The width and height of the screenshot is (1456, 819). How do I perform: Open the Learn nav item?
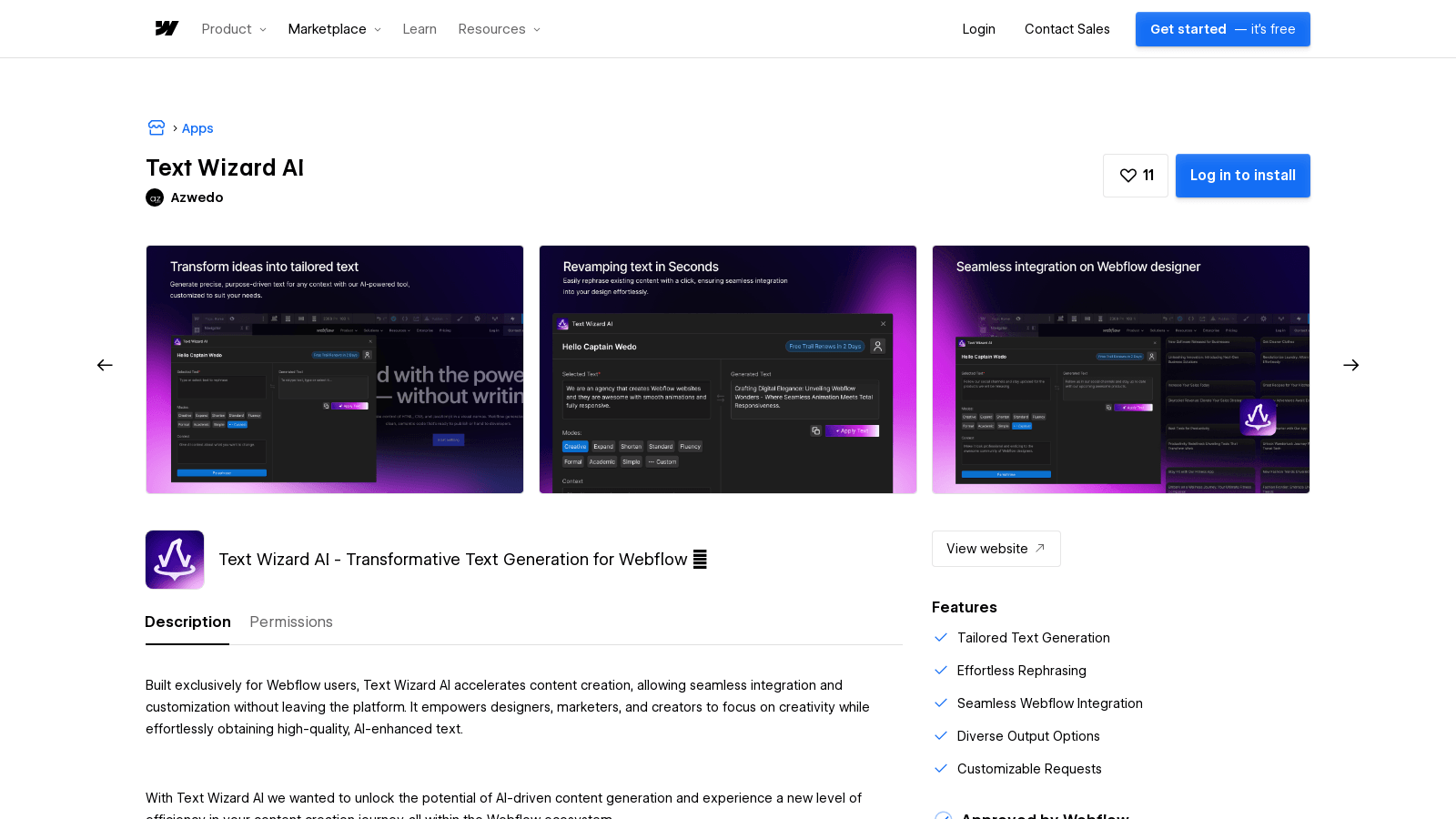[420, 29]
